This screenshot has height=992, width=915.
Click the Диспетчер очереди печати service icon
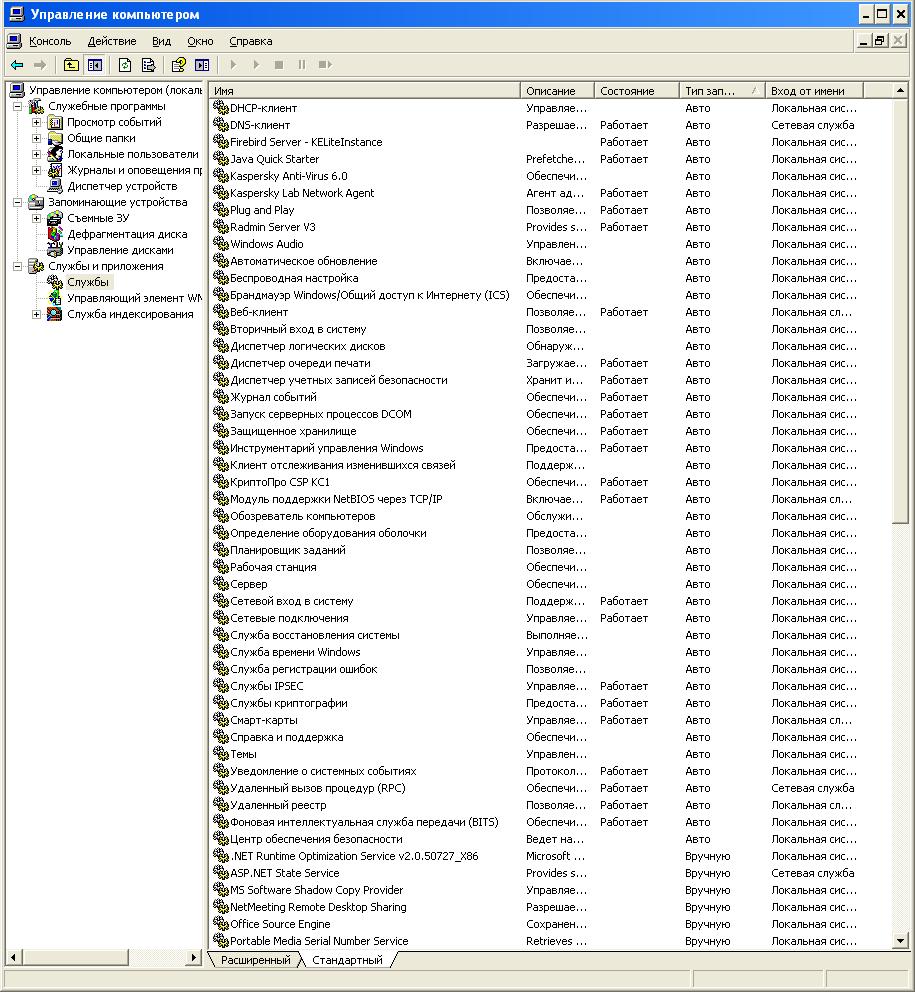[x=221, y=363]
